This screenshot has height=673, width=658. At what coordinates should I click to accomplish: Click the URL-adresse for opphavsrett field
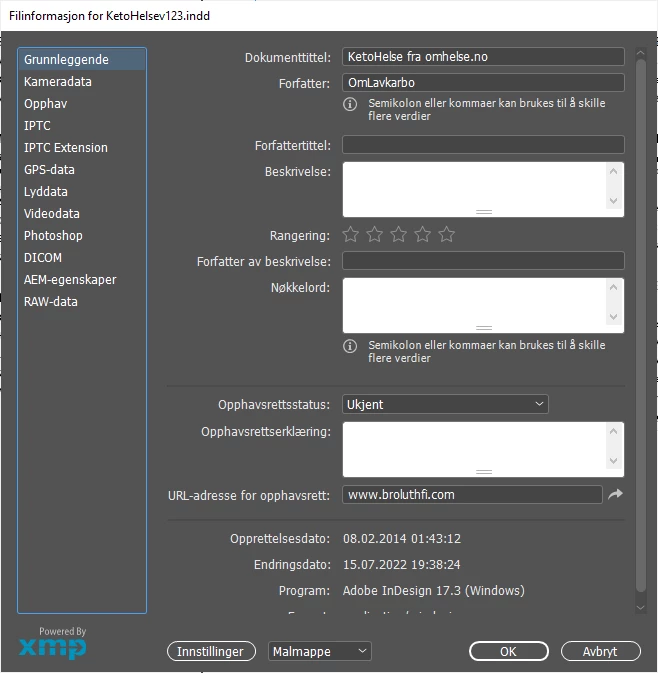point(472,494)
